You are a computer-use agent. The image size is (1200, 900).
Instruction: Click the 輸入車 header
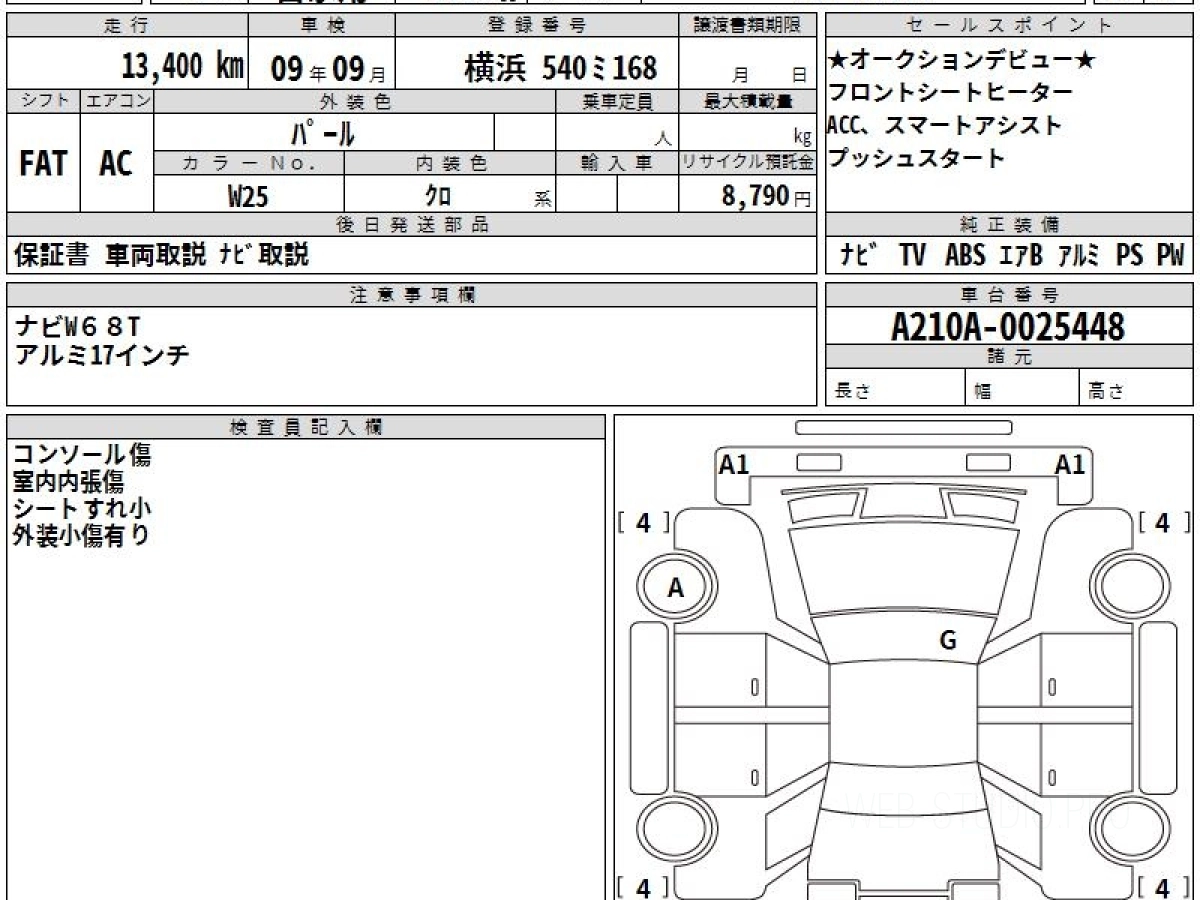[x=617, y=163]
